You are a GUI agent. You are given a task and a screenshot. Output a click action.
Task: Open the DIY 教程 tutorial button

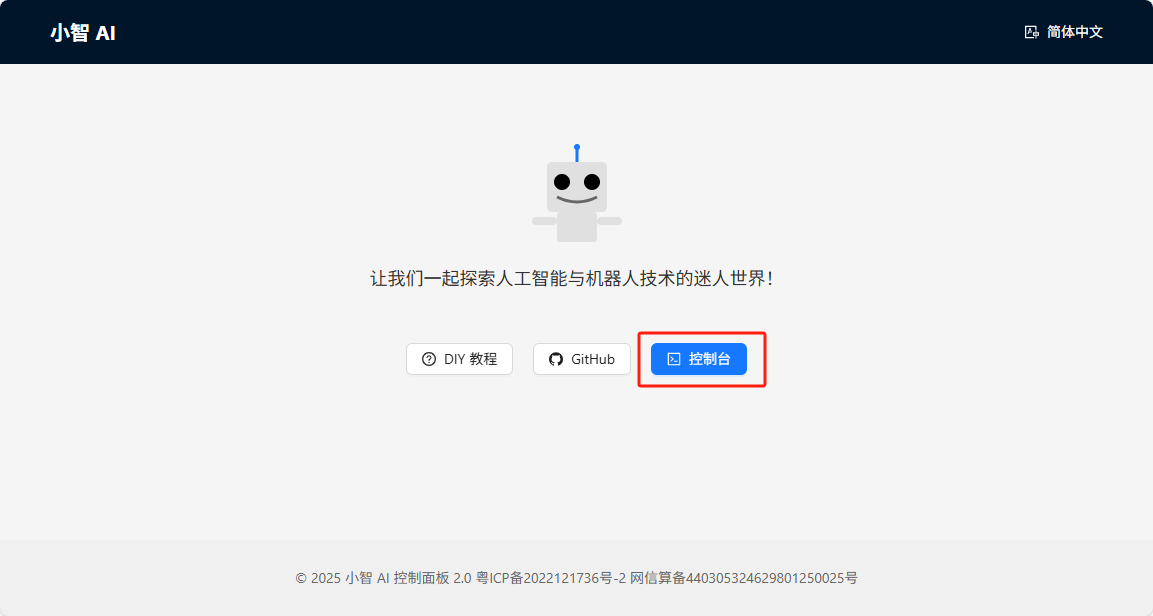click(x=460, y=359)
